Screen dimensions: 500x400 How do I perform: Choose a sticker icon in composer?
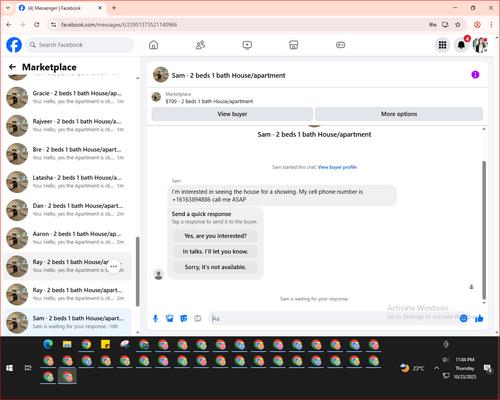[x=184, y=318]
